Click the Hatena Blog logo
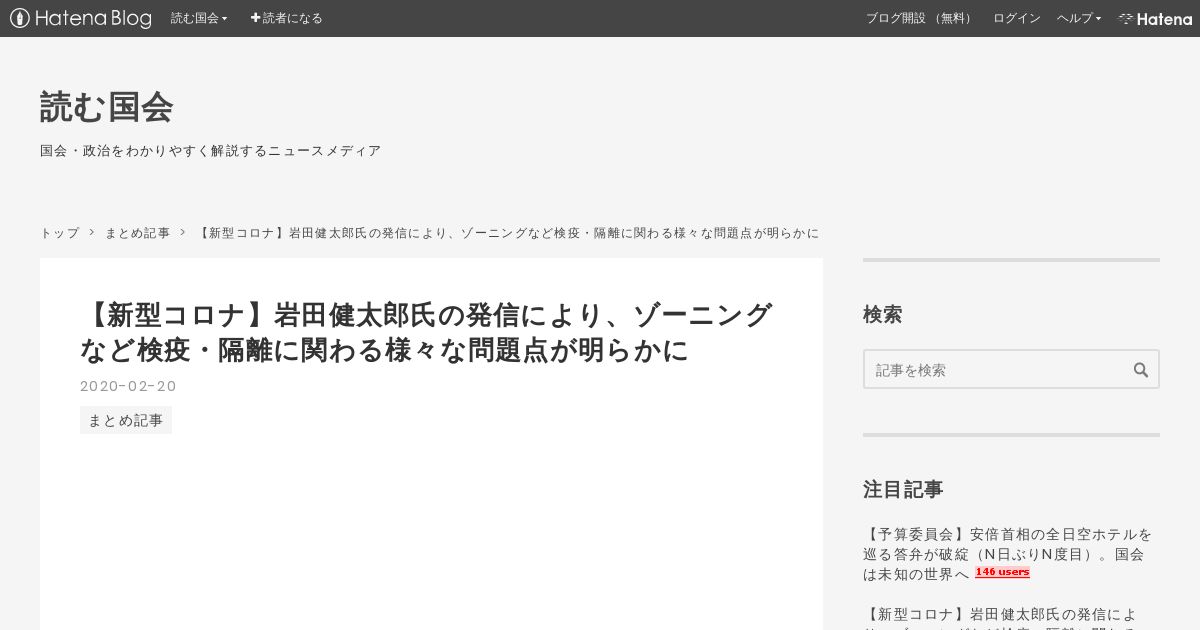This screenshot has width=1200, height=630. click(x=81, y=18)
